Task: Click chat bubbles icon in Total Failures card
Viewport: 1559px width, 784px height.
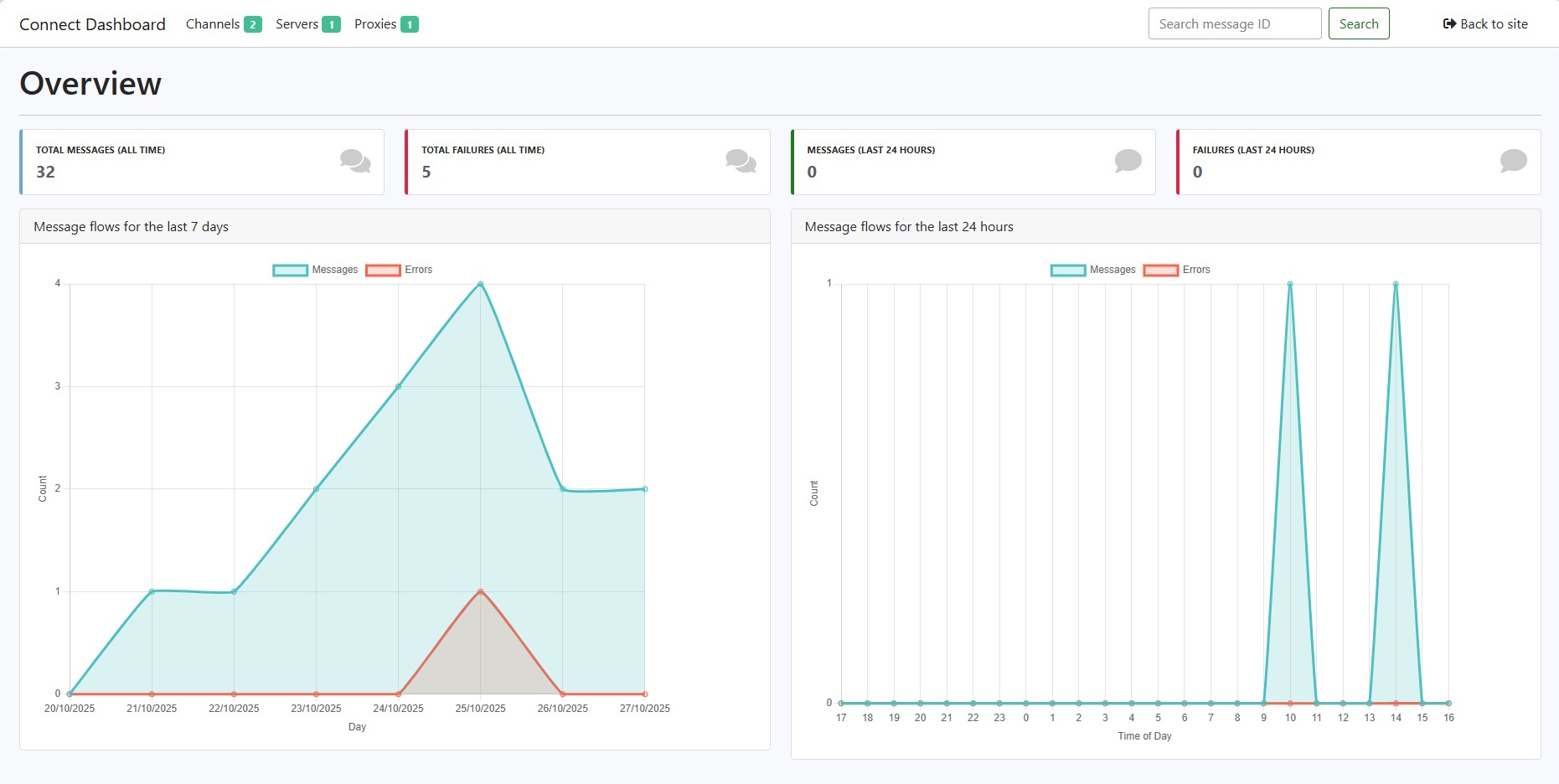Action: coord(741,161)
